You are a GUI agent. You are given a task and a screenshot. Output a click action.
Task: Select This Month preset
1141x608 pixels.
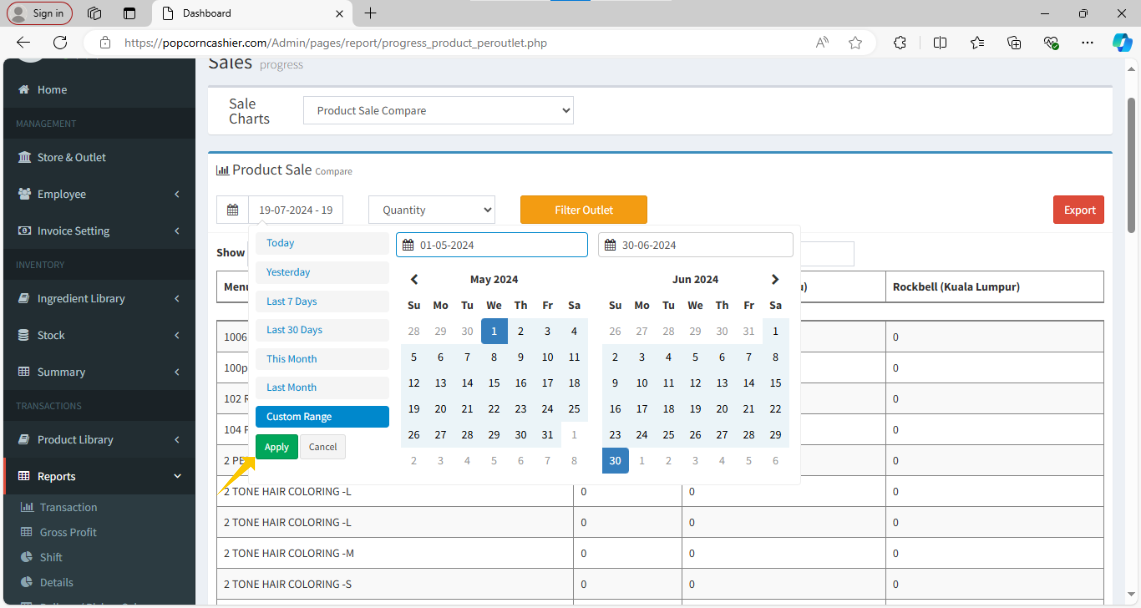(322, 359)
